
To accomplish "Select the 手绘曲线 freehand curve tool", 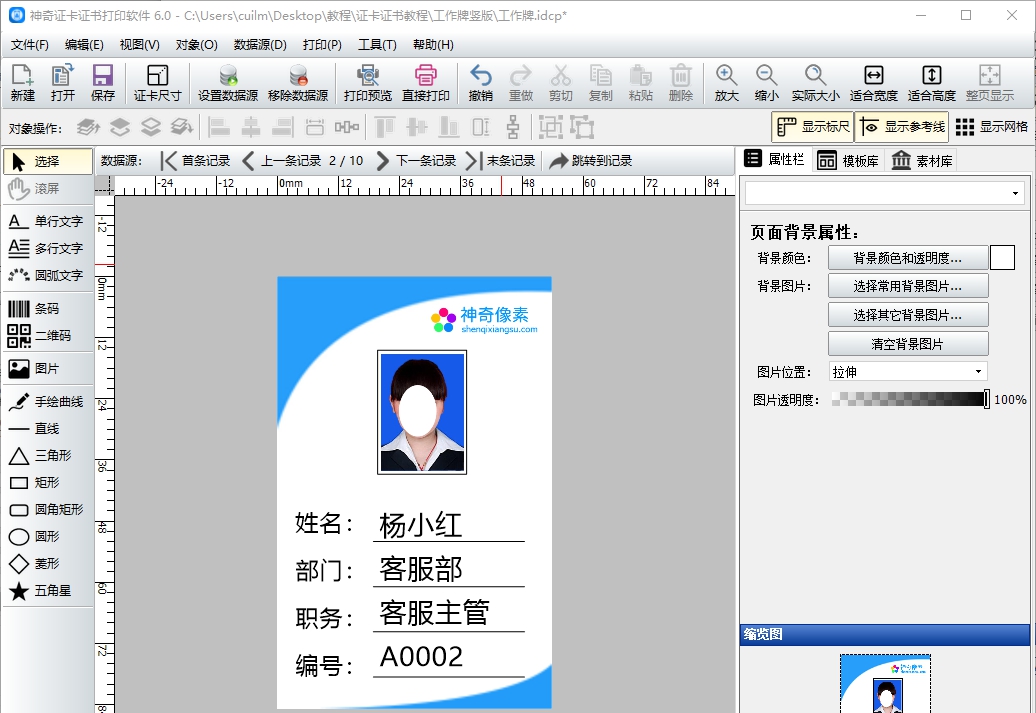I will coord(45,402).
